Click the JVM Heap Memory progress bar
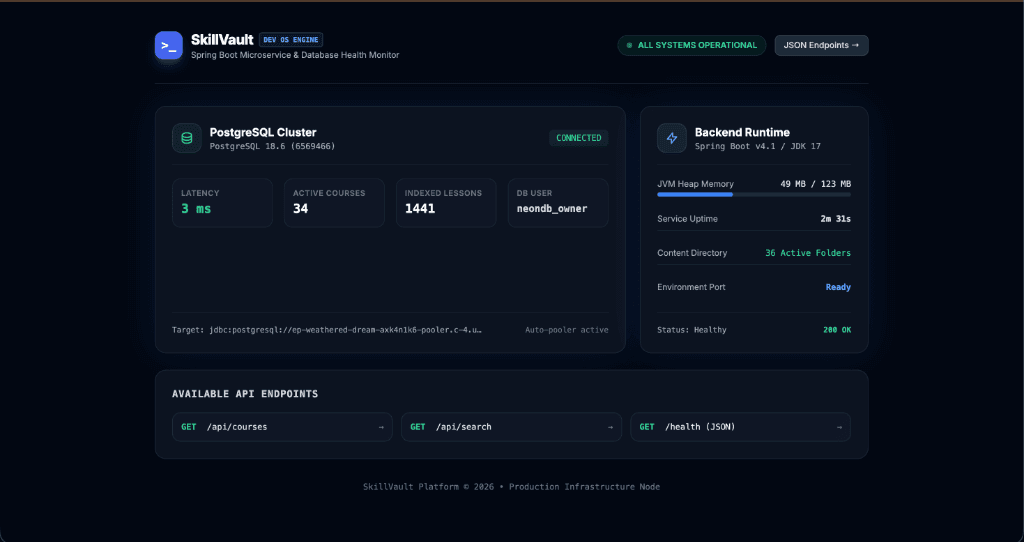The image size is (1024, 542). pos(754,195)
